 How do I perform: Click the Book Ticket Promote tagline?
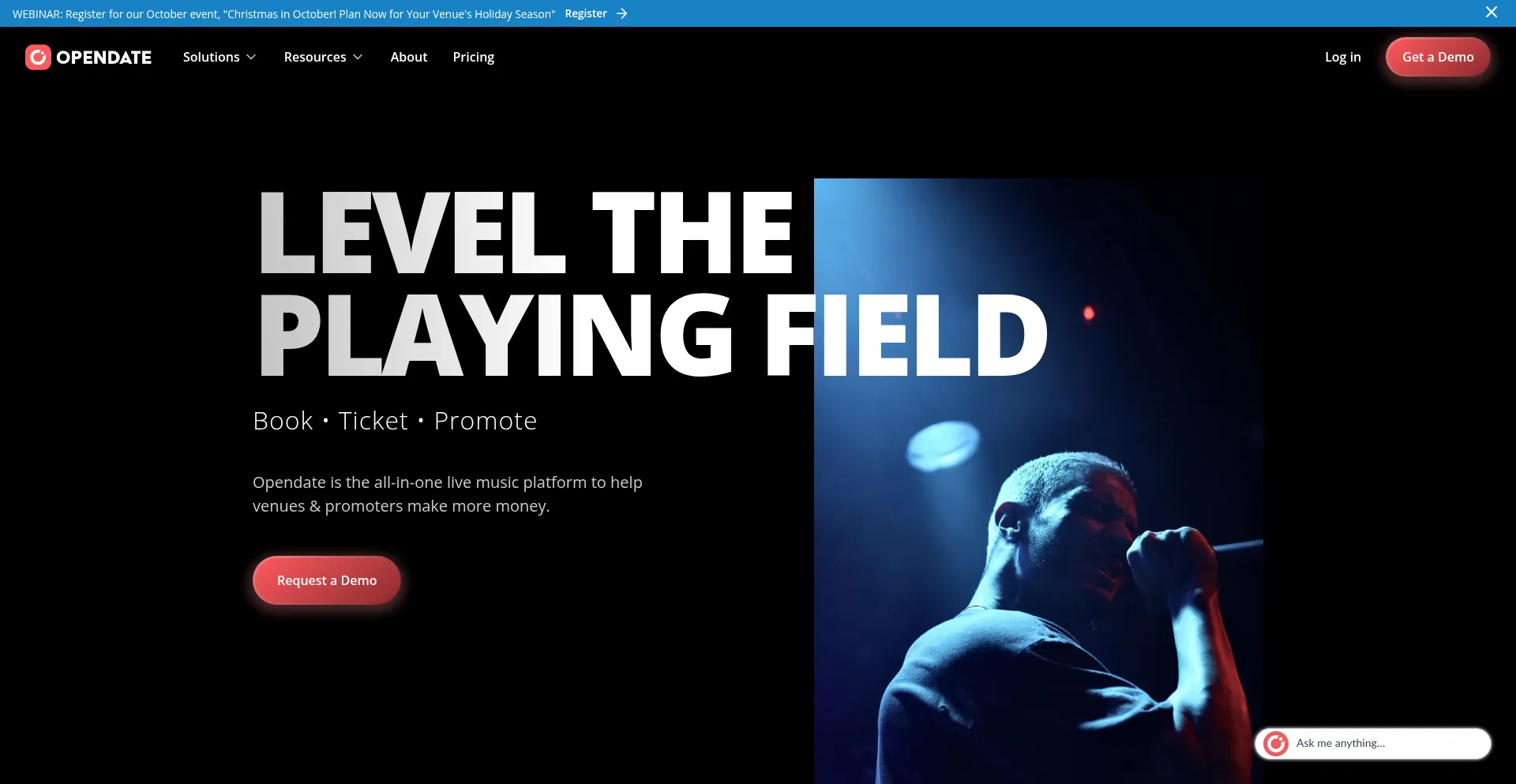tap(395, 421)
